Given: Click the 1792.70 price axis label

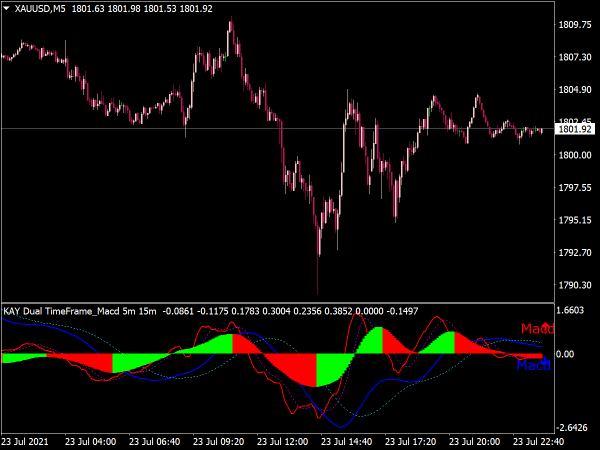Looking at the screenshot, I should 575,253.
